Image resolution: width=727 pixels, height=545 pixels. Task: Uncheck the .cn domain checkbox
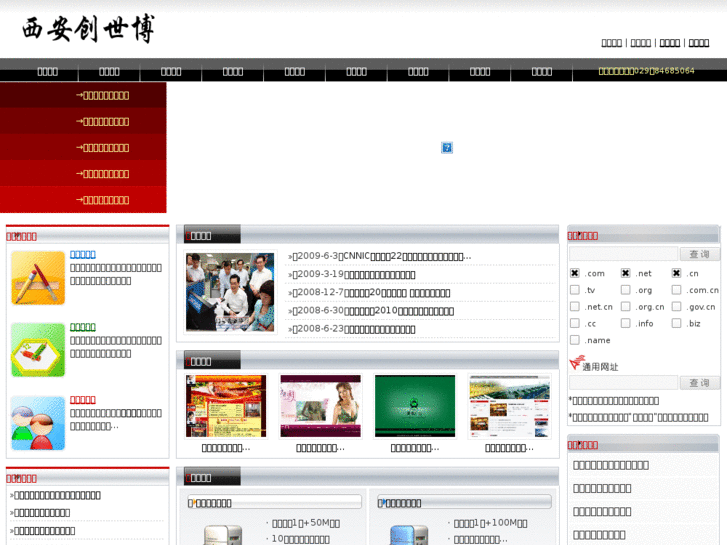[676, 273]
